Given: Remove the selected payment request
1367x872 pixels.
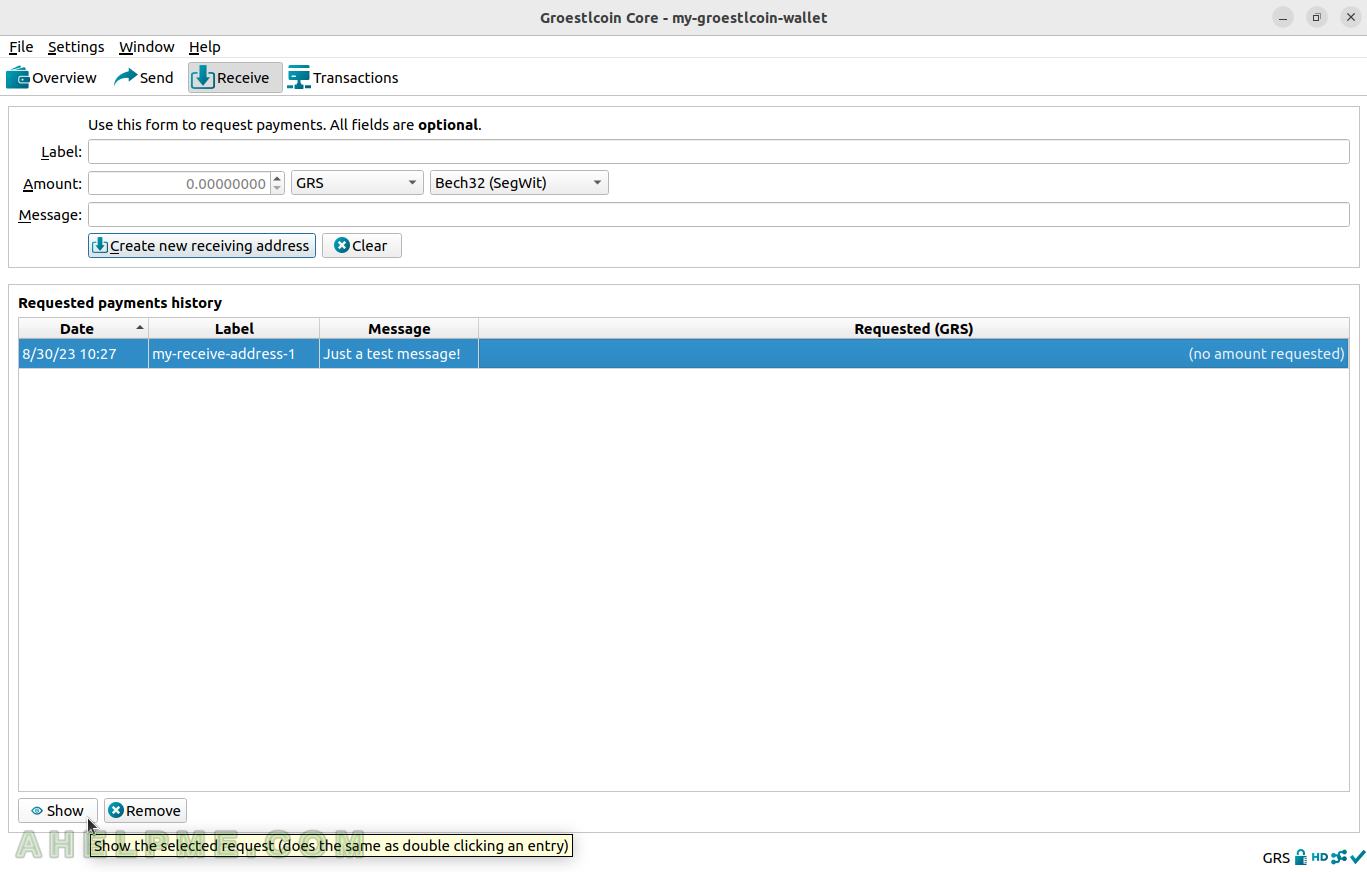Looking at the screenshot, I should point(145,811).
